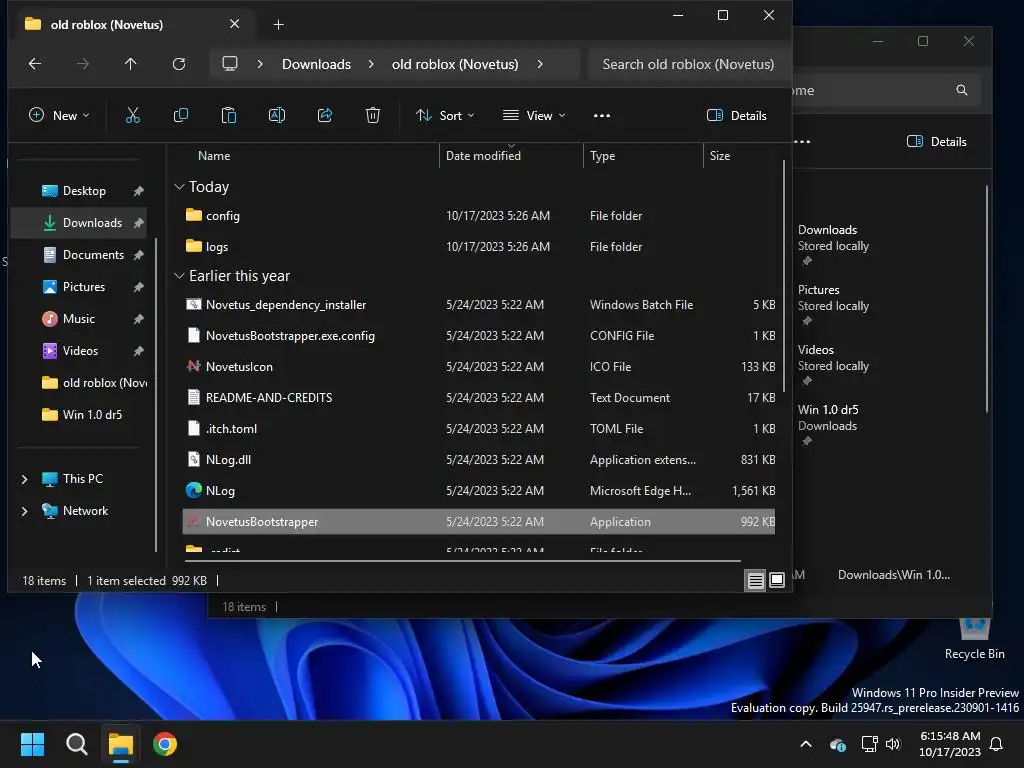Click old roblox (Novetus) breadcrumb segment

[x=455, y=64]
